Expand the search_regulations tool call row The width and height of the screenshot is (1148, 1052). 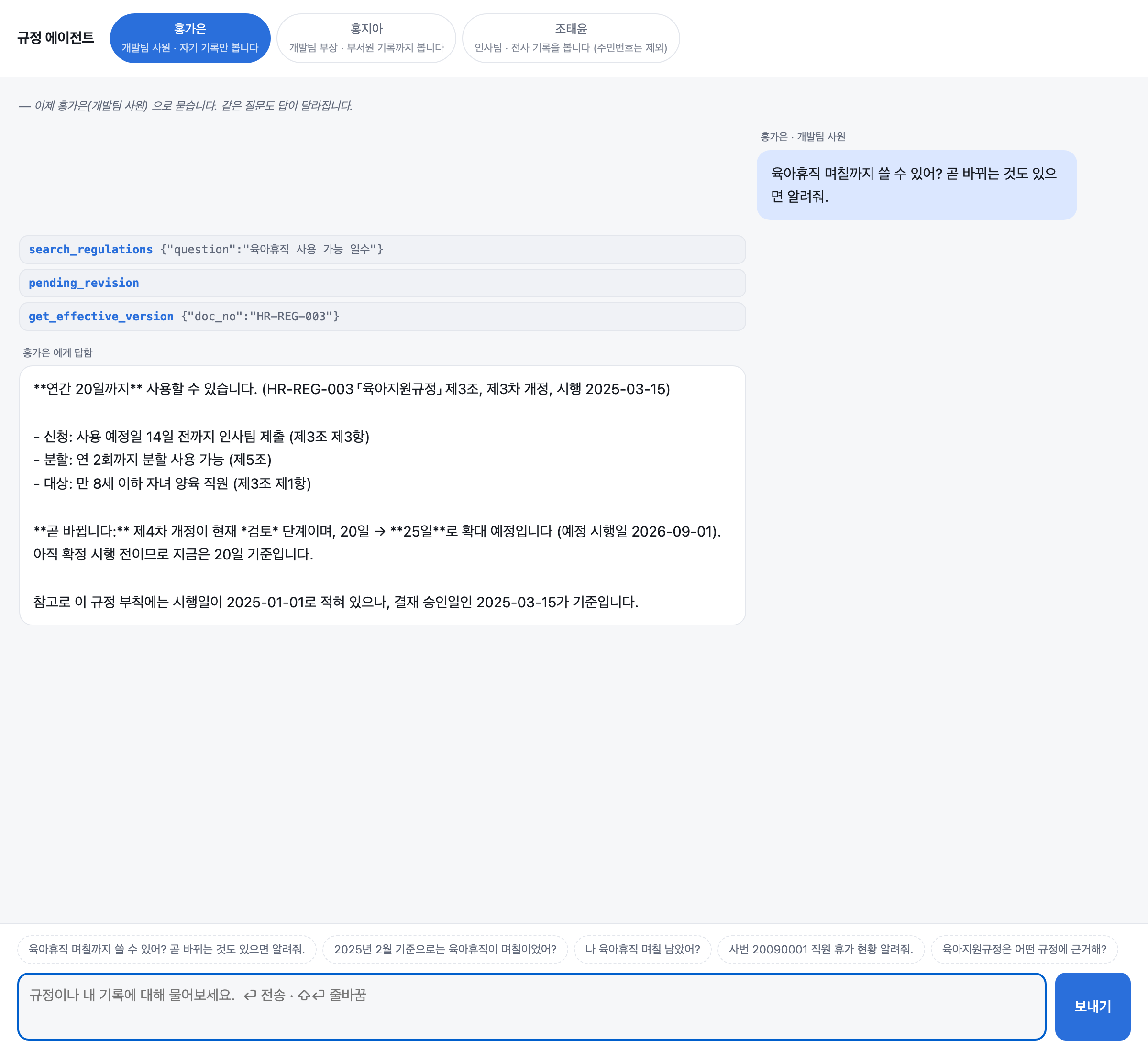click(382, 249)
